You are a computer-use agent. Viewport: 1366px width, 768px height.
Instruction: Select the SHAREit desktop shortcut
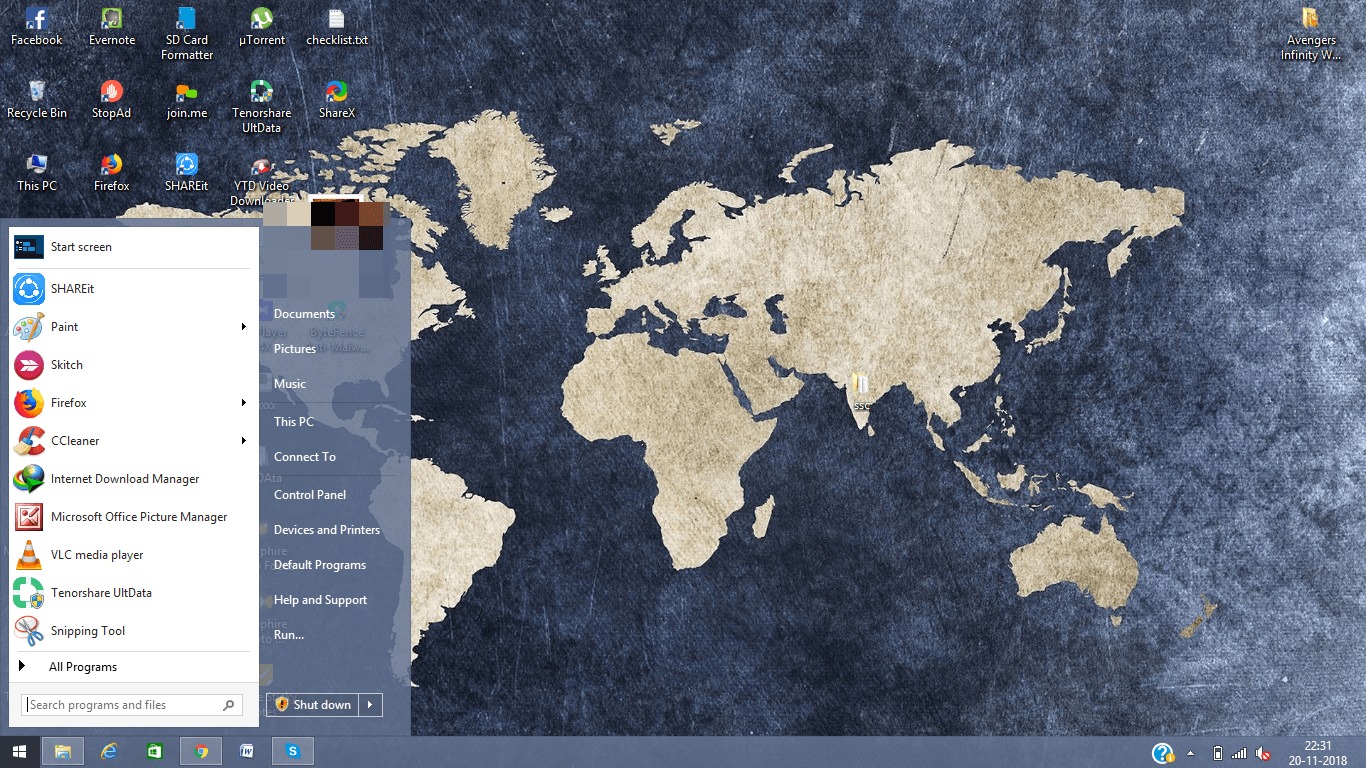coord(187,173)
